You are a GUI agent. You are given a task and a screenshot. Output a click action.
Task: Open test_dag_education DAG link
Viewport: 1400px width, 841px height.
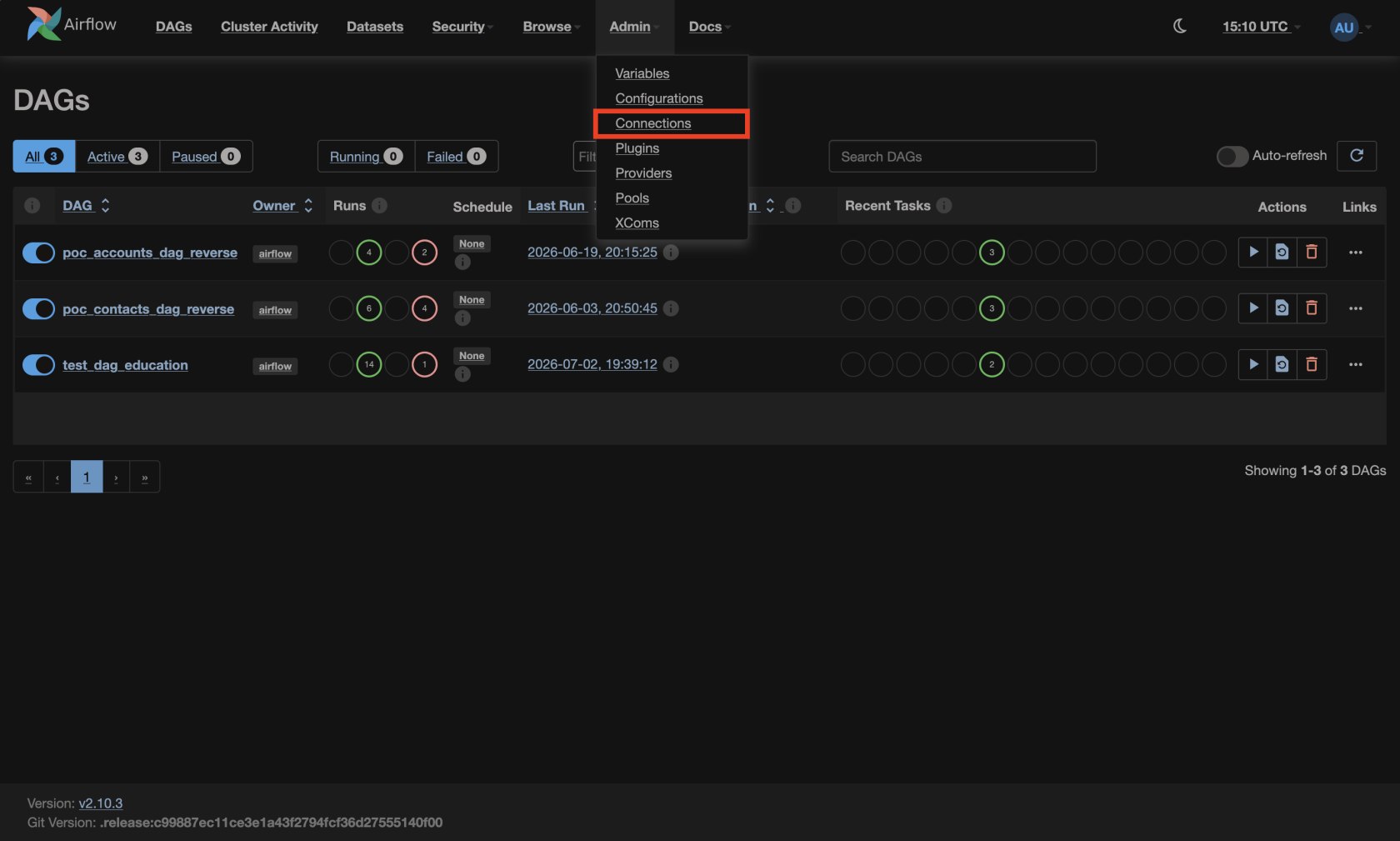click(x=125, y=365)
